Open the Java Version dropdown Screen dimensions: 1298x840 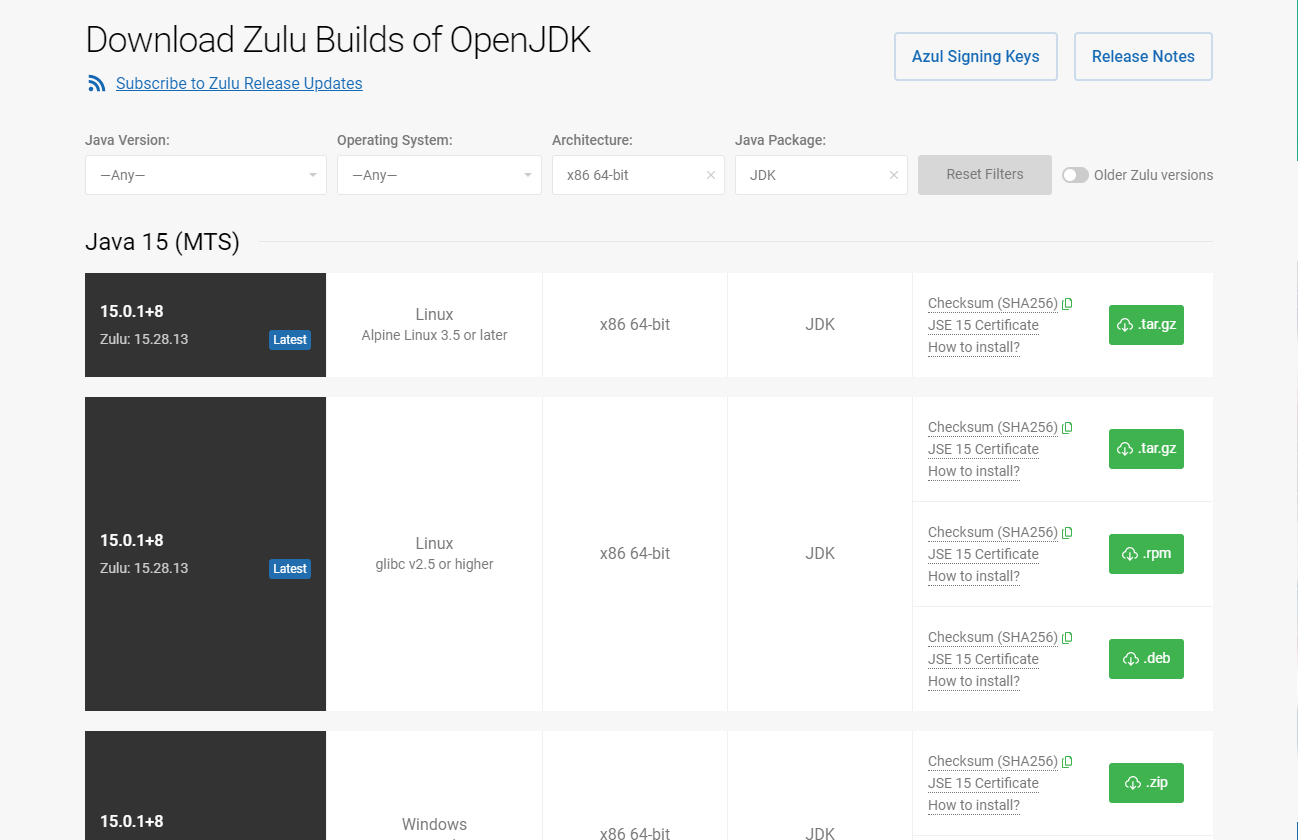pos(206,175)
